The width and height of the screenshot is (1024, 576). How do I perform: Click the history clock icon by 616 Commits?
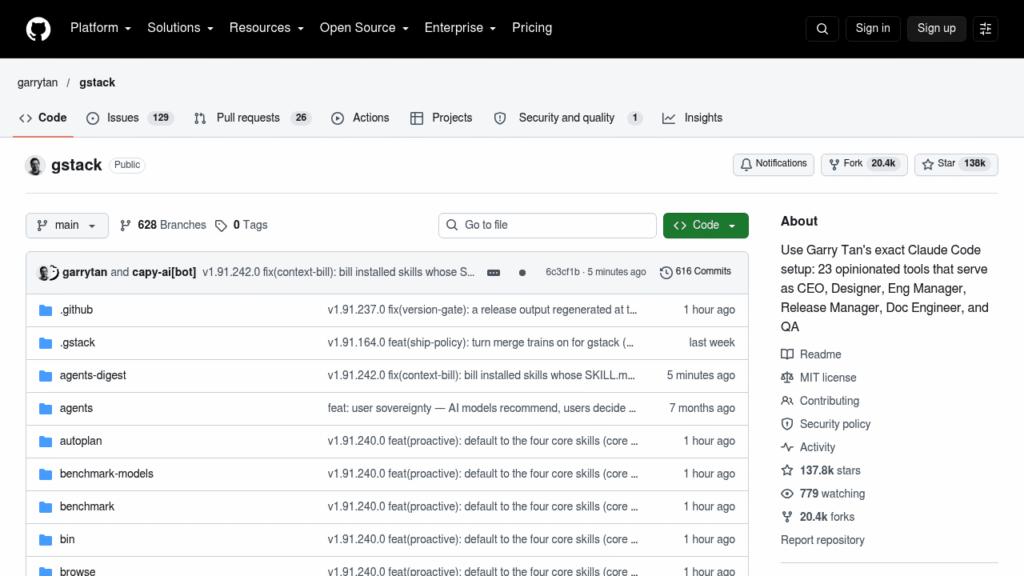(x=665, y=272)
